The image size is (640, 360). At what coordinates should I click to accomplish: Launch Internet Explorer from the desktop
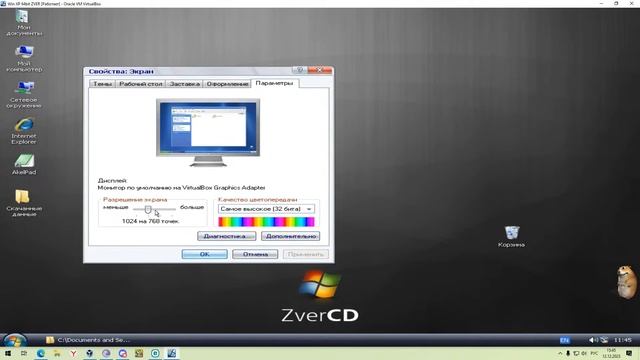[24, 131]
